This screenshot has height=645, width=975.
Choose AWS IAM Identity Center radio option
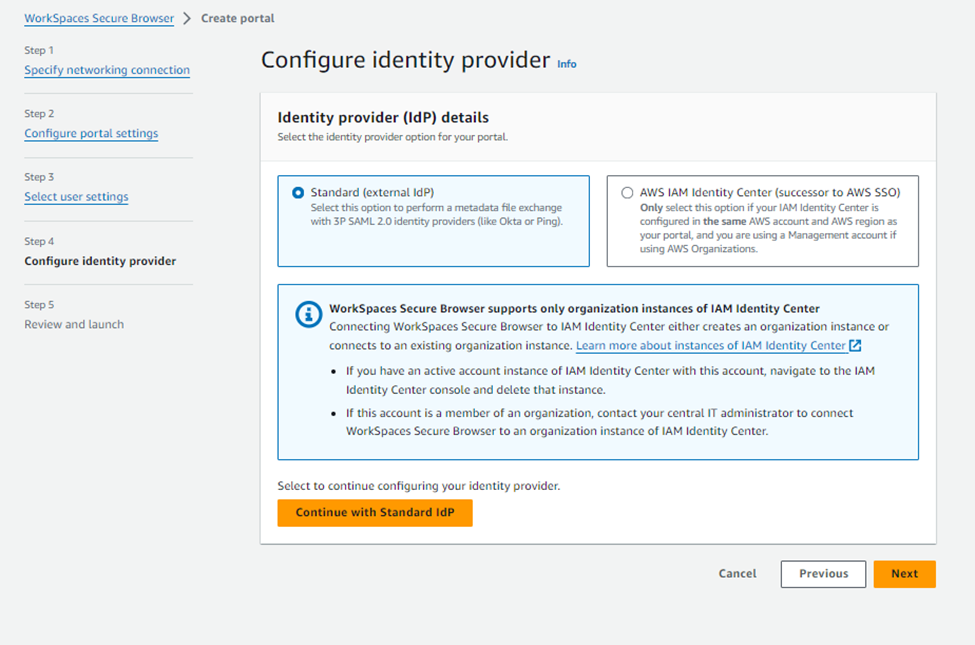627,193
